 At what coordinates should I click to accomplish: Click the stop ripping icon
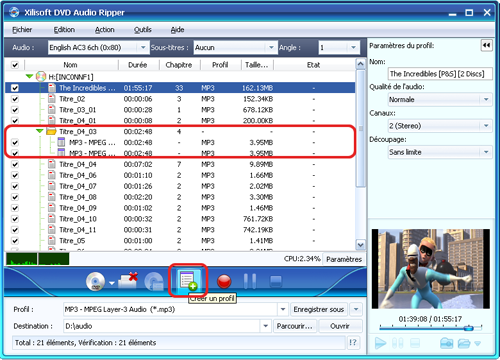[276, 281]
